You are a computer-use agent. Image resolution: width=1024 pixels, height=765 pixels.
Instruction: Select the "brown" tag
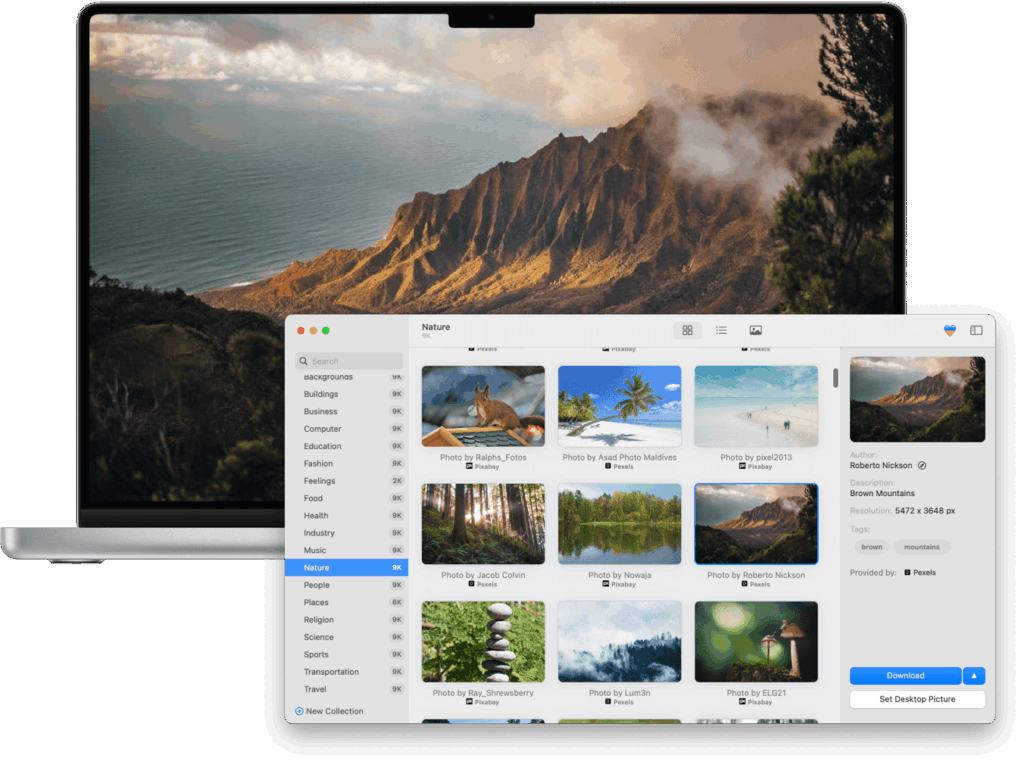[872, 547]
